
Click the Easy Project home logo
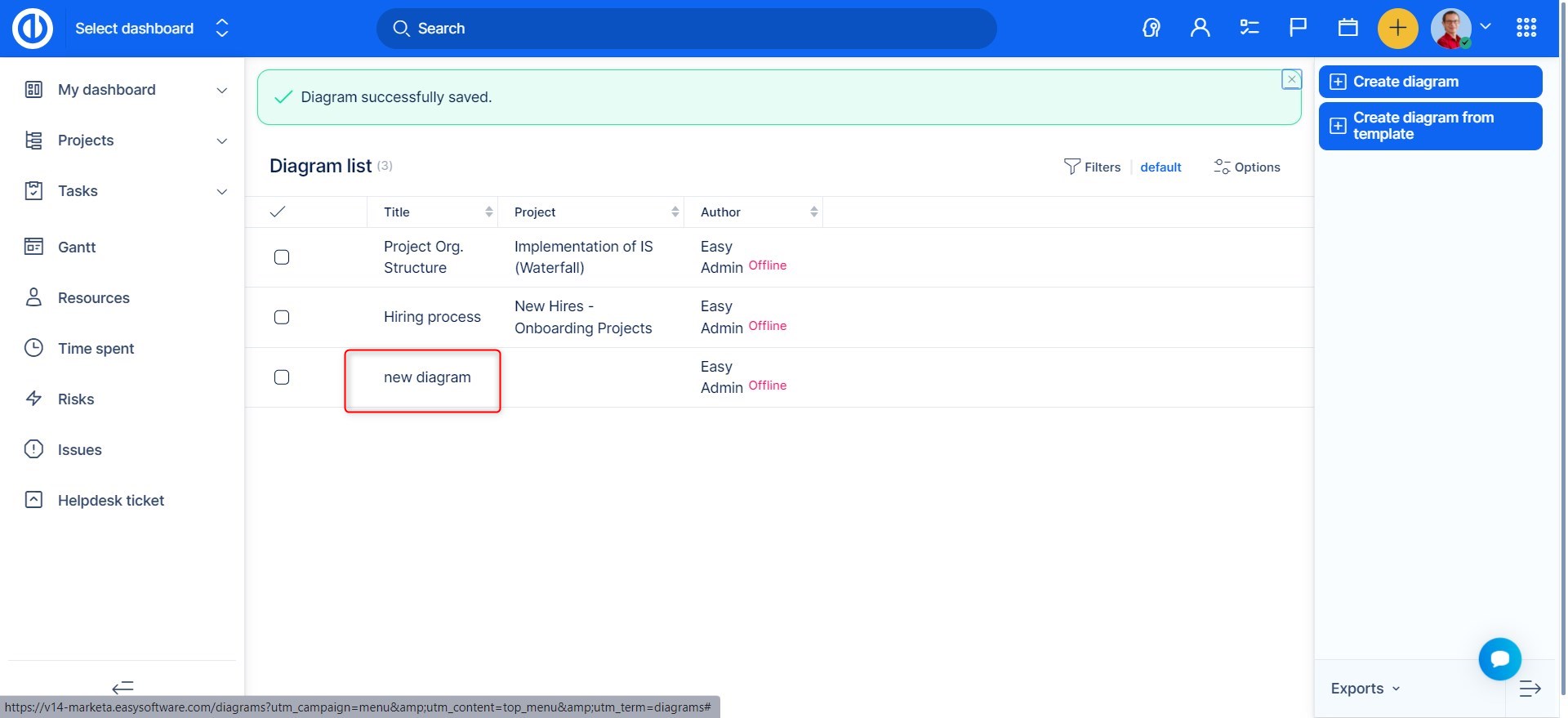point(33,29)
